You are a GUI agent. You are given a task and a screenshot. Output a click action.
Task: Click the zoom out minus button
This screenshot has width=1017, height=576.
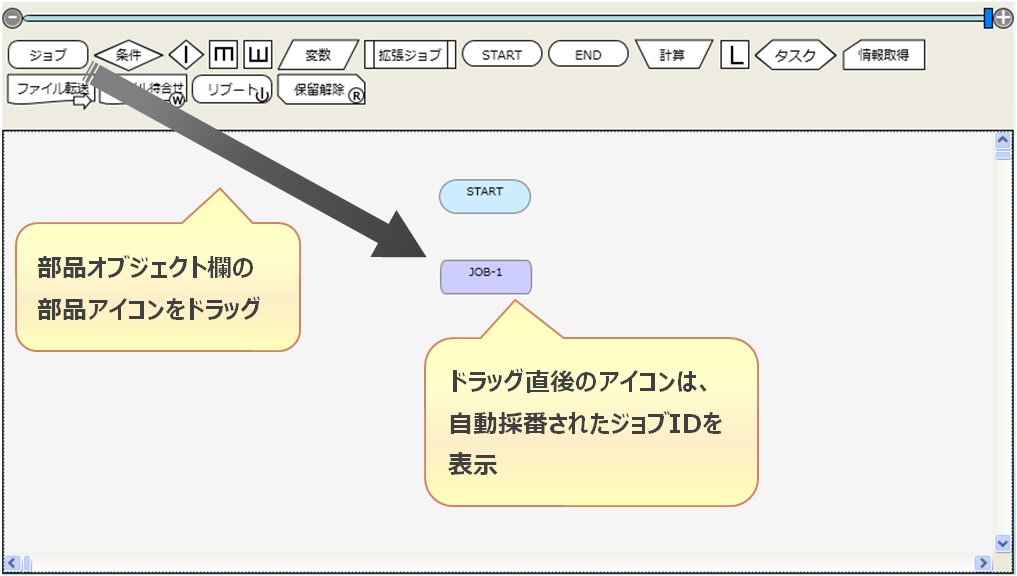tap(13, 17)
